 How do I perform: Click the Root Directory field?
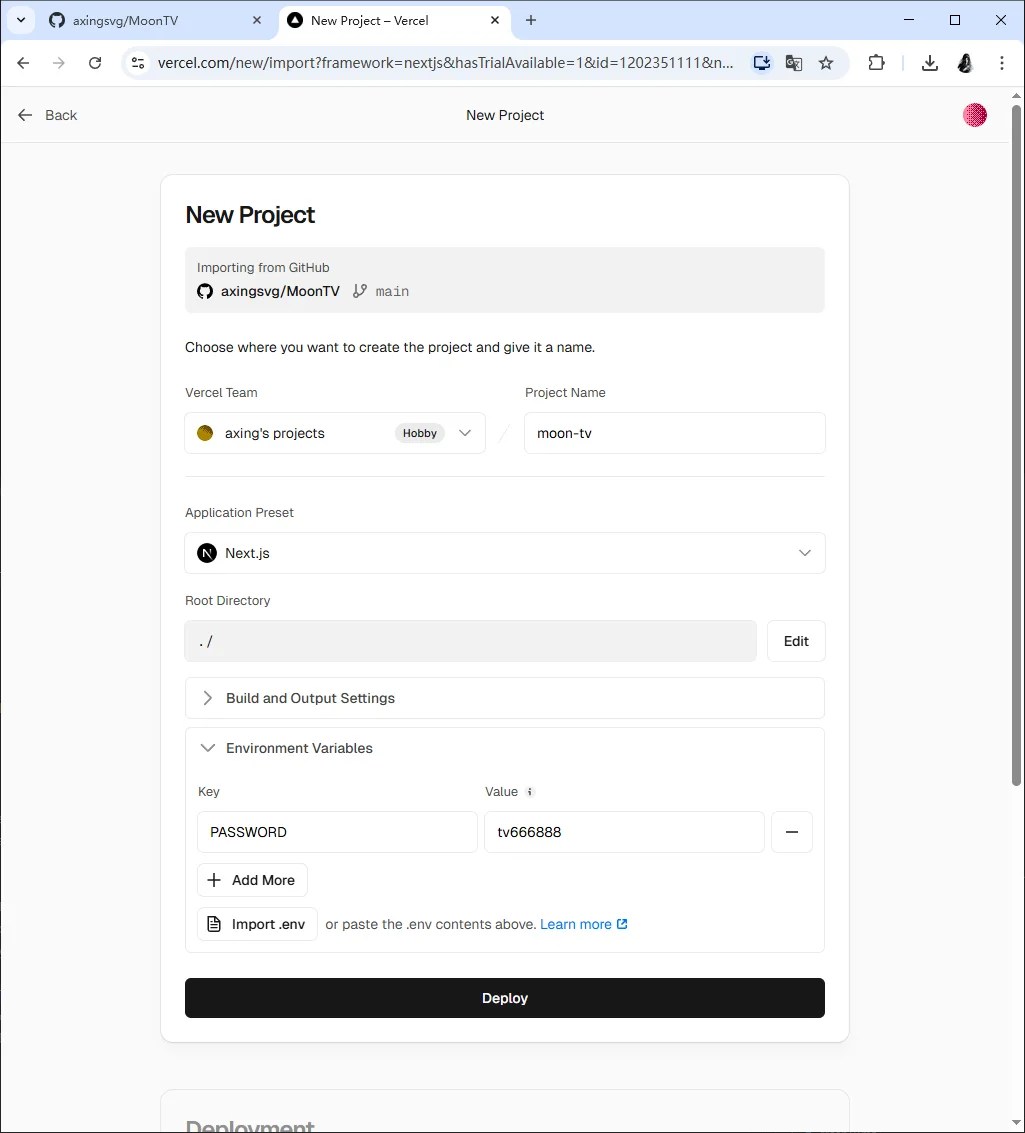click(470, 641)
